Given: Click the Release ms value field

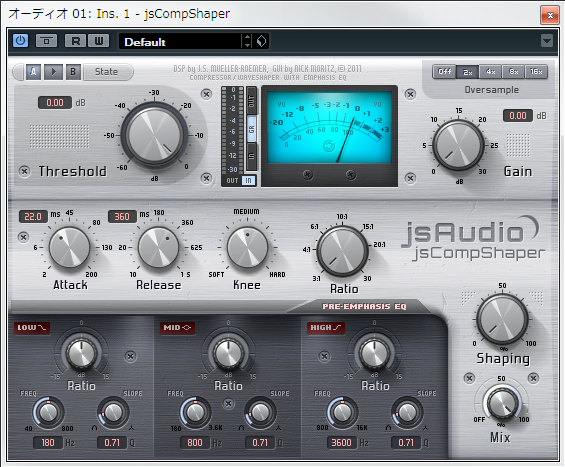Looking at the screenshot, I should click(x=122, y=217).
